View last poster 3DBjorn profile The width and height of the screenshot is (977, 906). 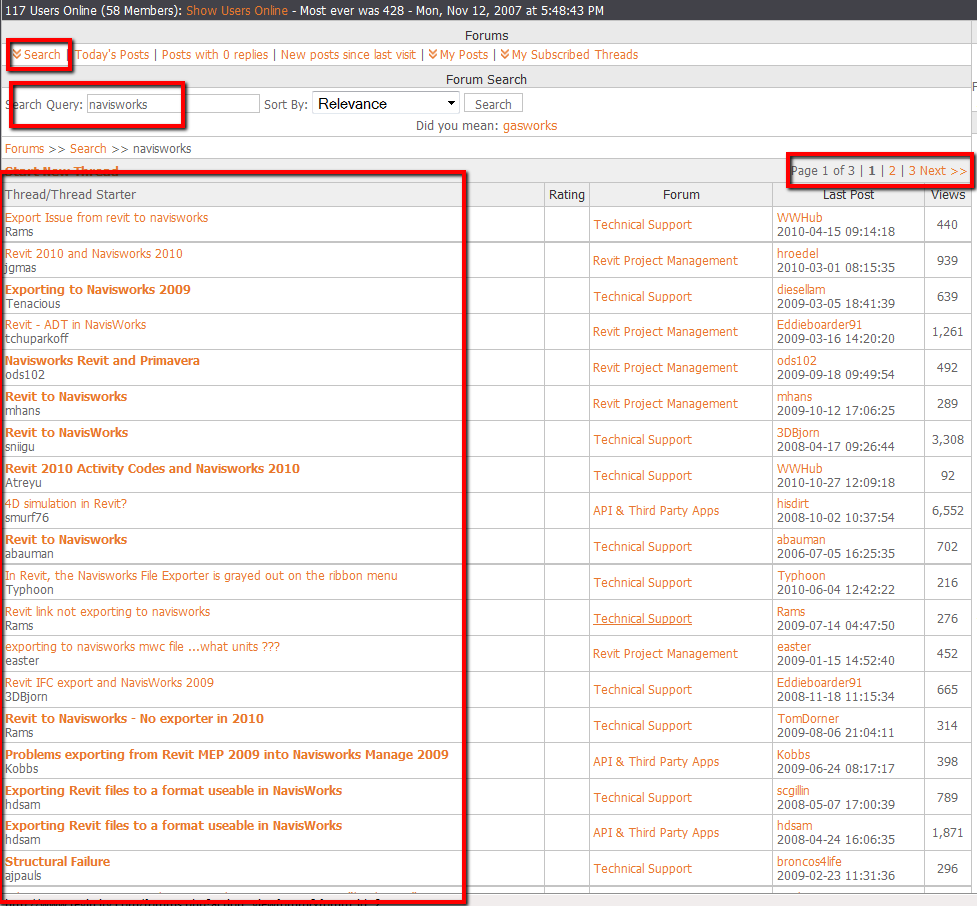(x=798, y=432)
